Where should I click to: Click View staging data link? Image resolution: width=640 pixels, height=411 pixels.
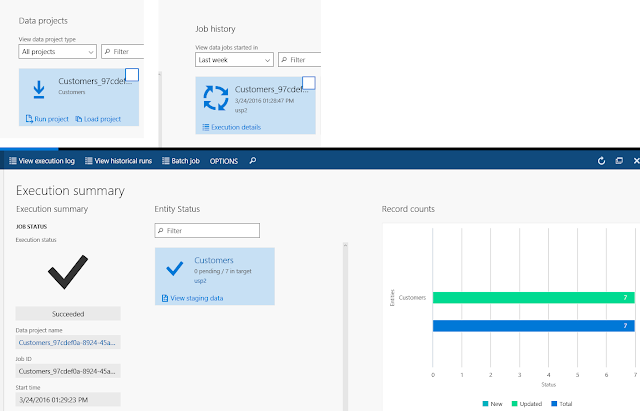pos(192,298)
